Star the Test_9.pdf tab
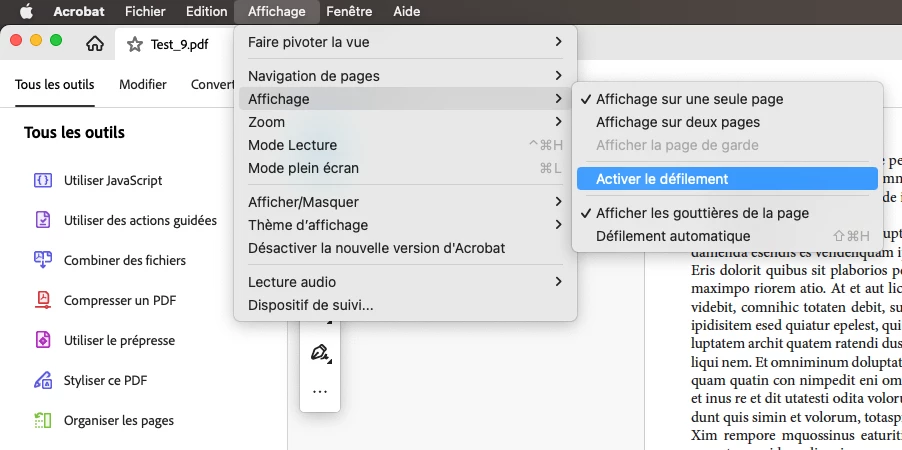This screenshot has height=450, width=902. [135, 44]
